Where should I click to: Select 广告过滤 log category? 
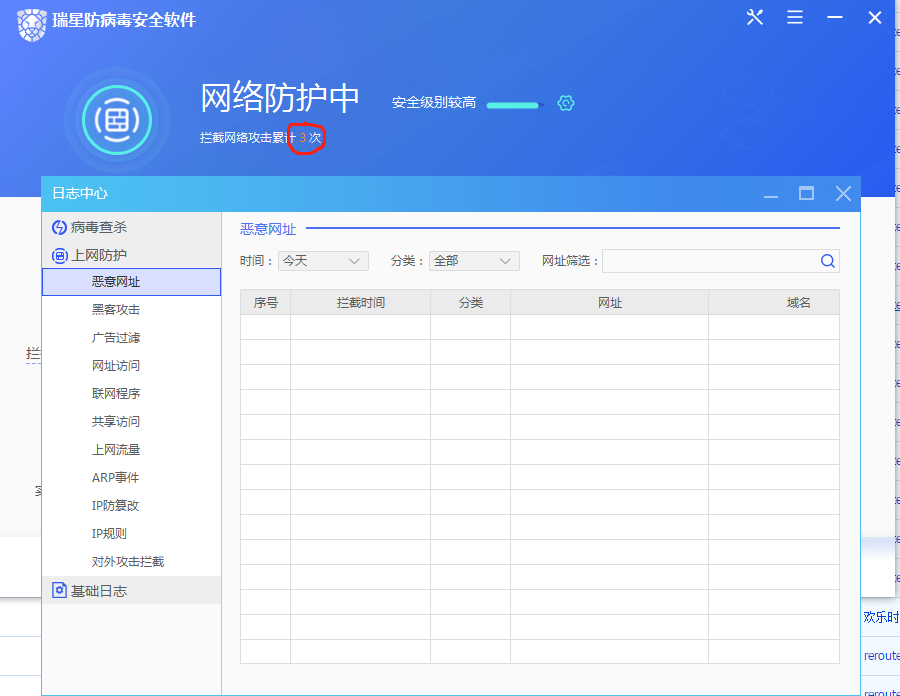116,338
